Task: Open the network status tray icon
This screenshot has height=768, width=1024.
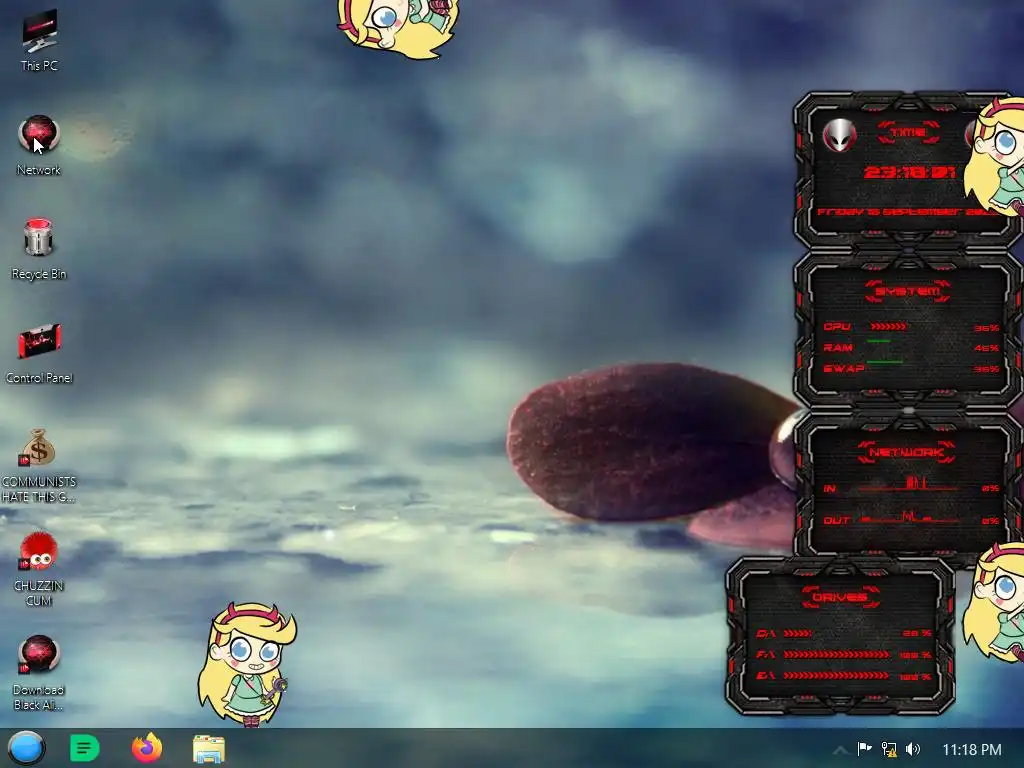Action: [889, 749]
